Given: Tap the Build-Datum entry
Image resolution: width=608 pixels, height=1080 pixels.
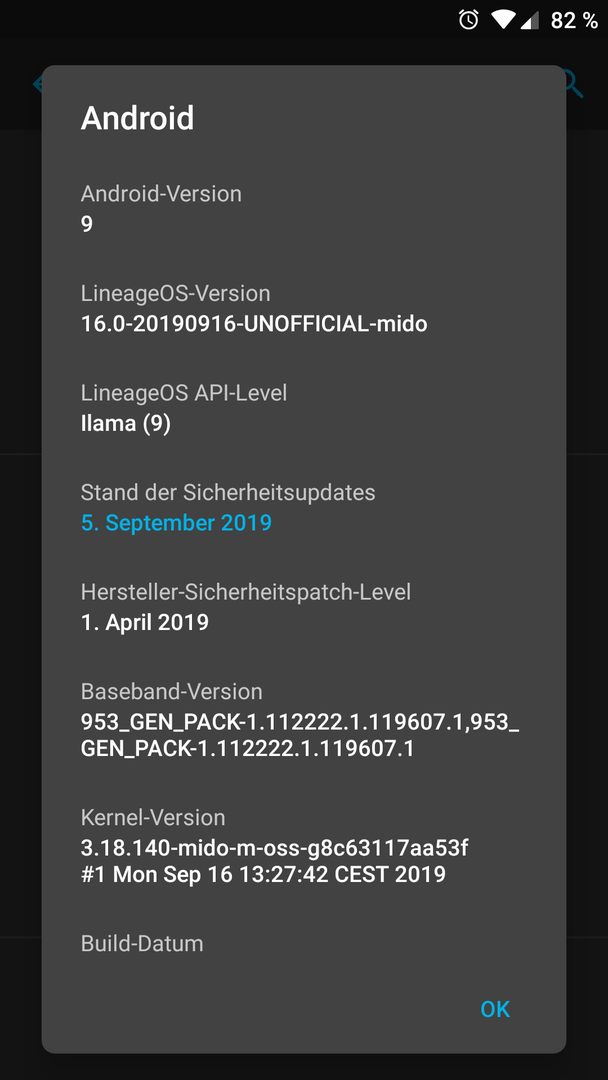Looking at the screenshot, I should (x=304, y=944).
